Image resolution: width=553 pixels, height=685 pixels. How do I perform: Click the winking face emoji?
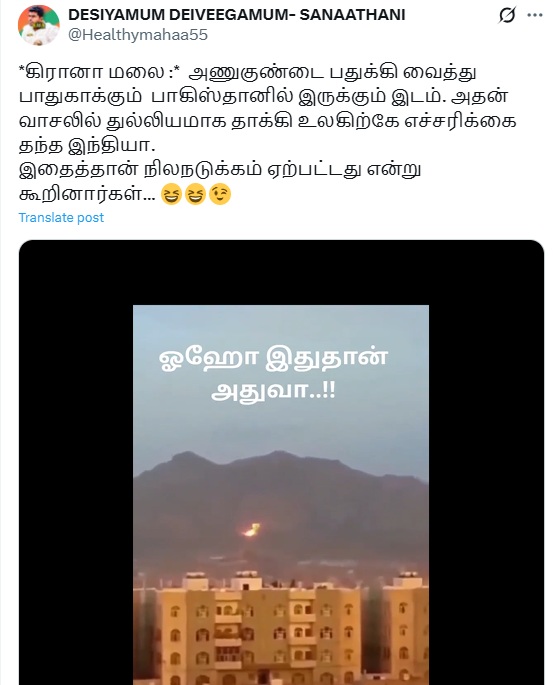(x=220, y=194)
